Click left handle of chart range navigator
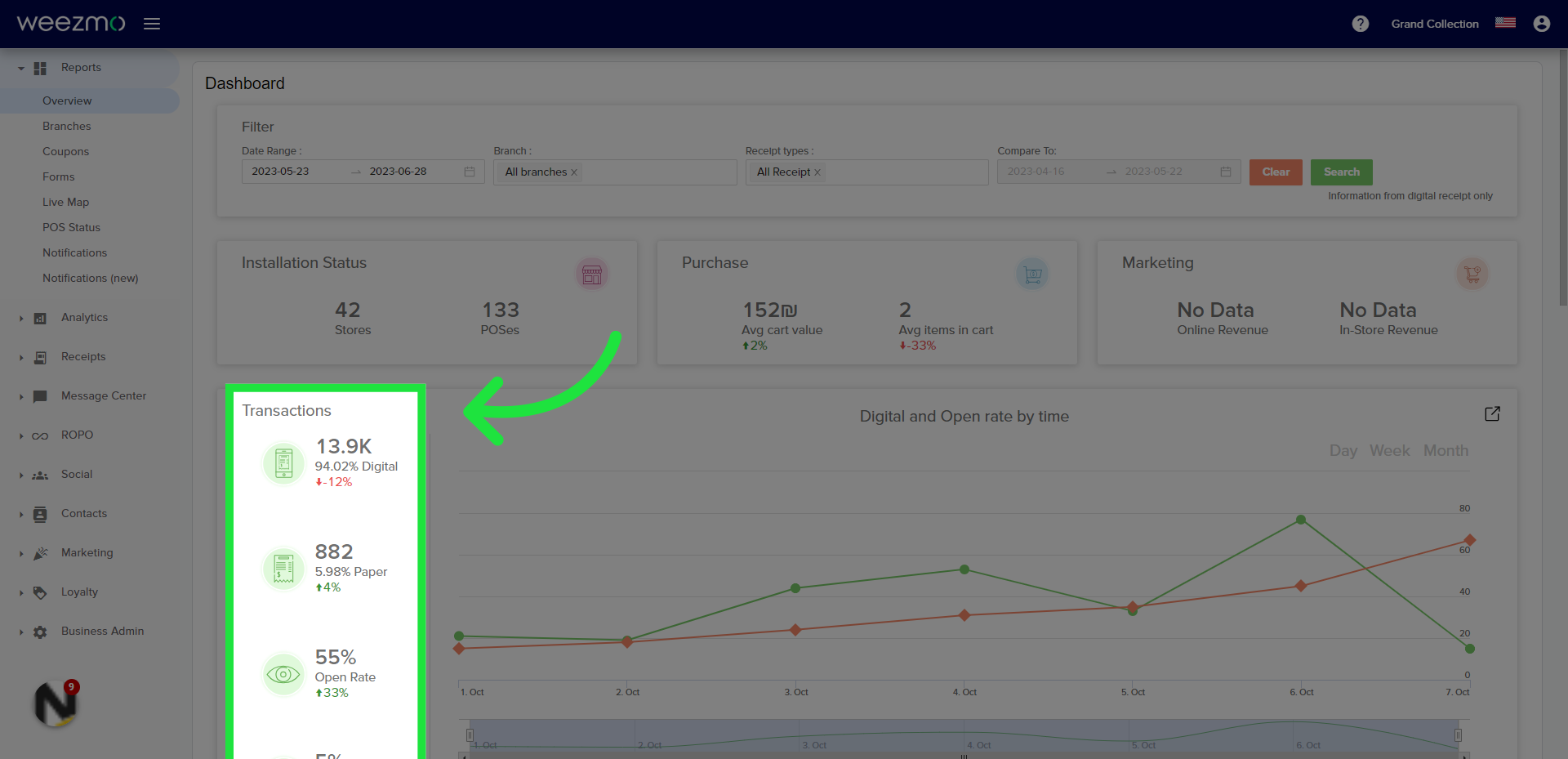The height and width of the screenshot is (759, 1568). point(470,735)
